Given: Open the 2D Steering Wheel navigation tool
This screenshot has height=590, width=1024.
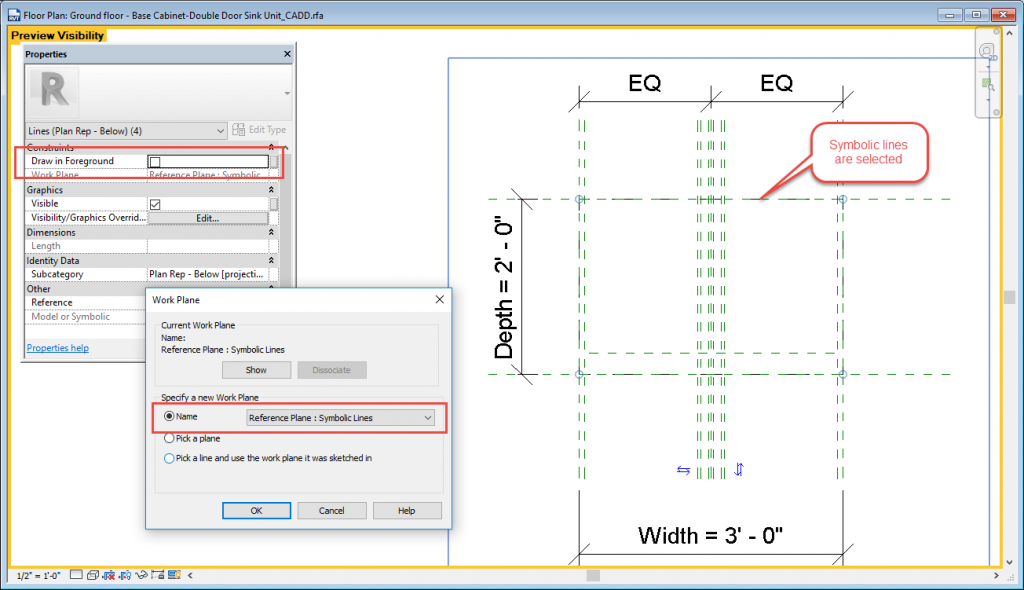Looking at the screenshot, I should [x=987, y=50].
